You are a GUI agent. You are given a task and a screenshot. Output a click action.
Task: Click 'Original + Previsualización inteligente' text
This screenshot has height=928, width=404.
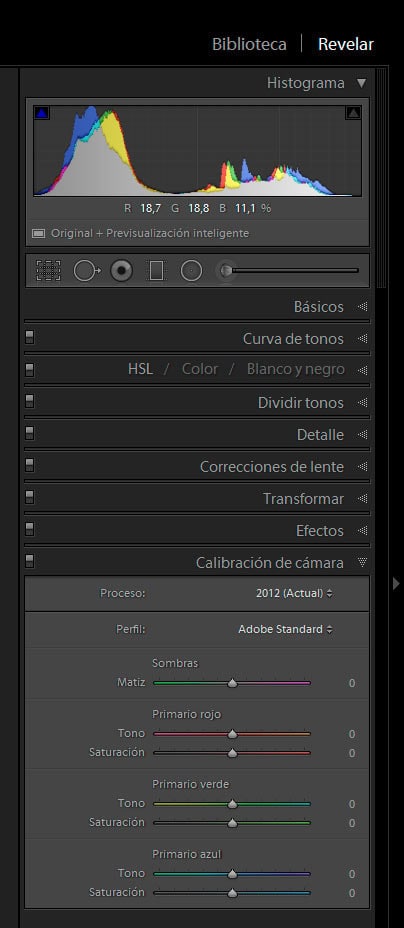click(x=150, y=233)
